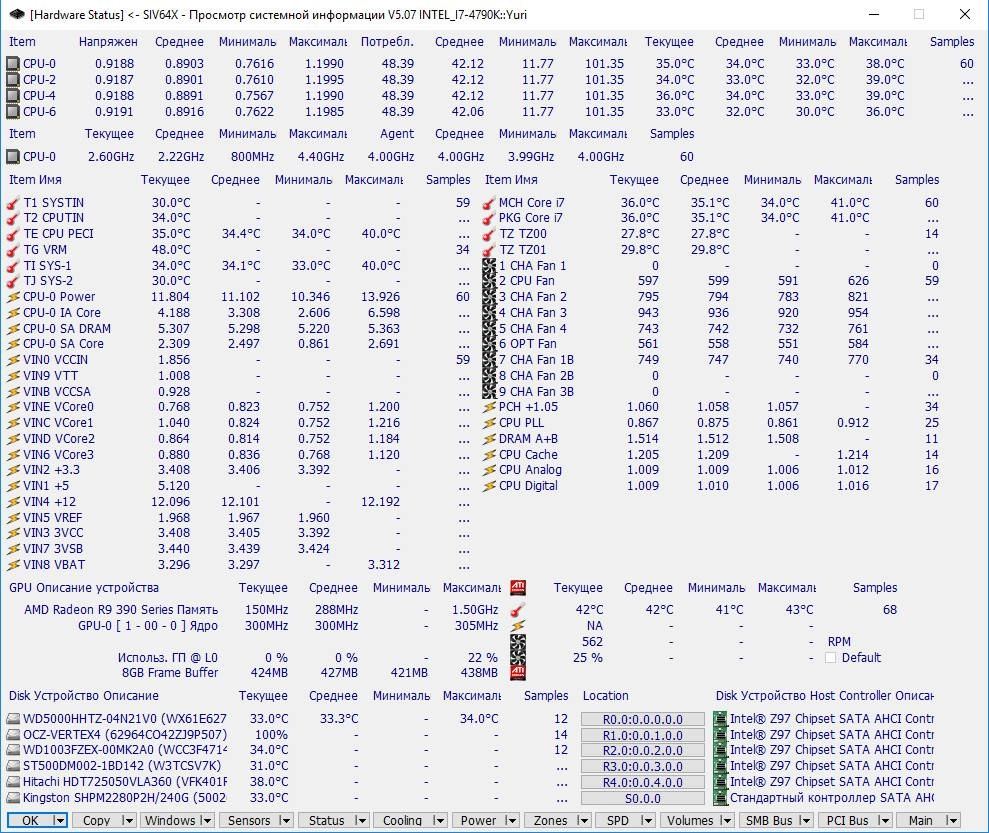The height and width of the screenshot is (833, 989).
Task: Click the TZ TZ00 thermometer icon
Action: [489, 235]
